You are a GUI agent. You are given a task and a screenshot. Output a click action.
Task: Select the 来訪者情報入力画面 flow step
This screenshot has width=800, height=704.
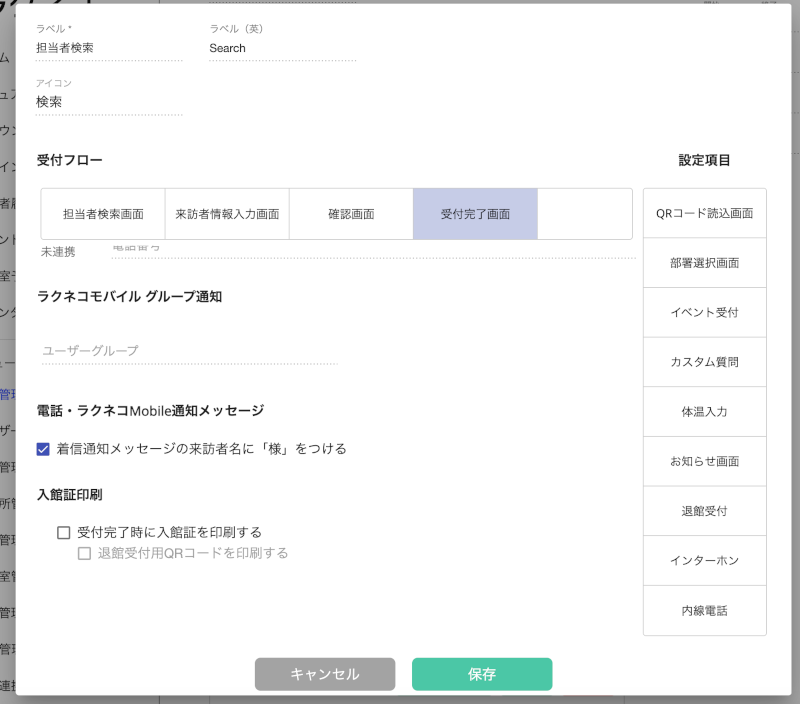[227, 214]
